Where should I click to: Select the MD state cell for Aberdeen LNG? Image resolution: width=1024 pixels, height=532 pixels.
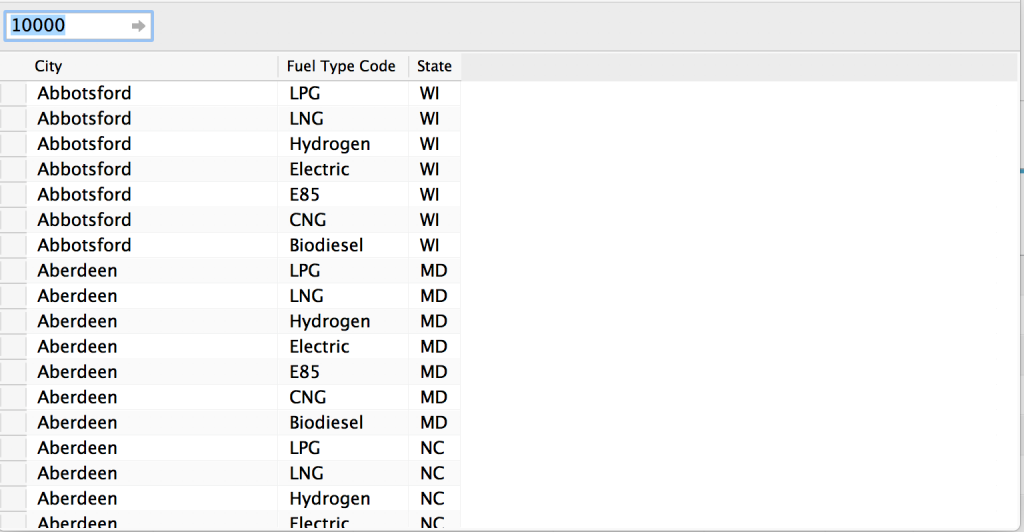pos(435,296)
